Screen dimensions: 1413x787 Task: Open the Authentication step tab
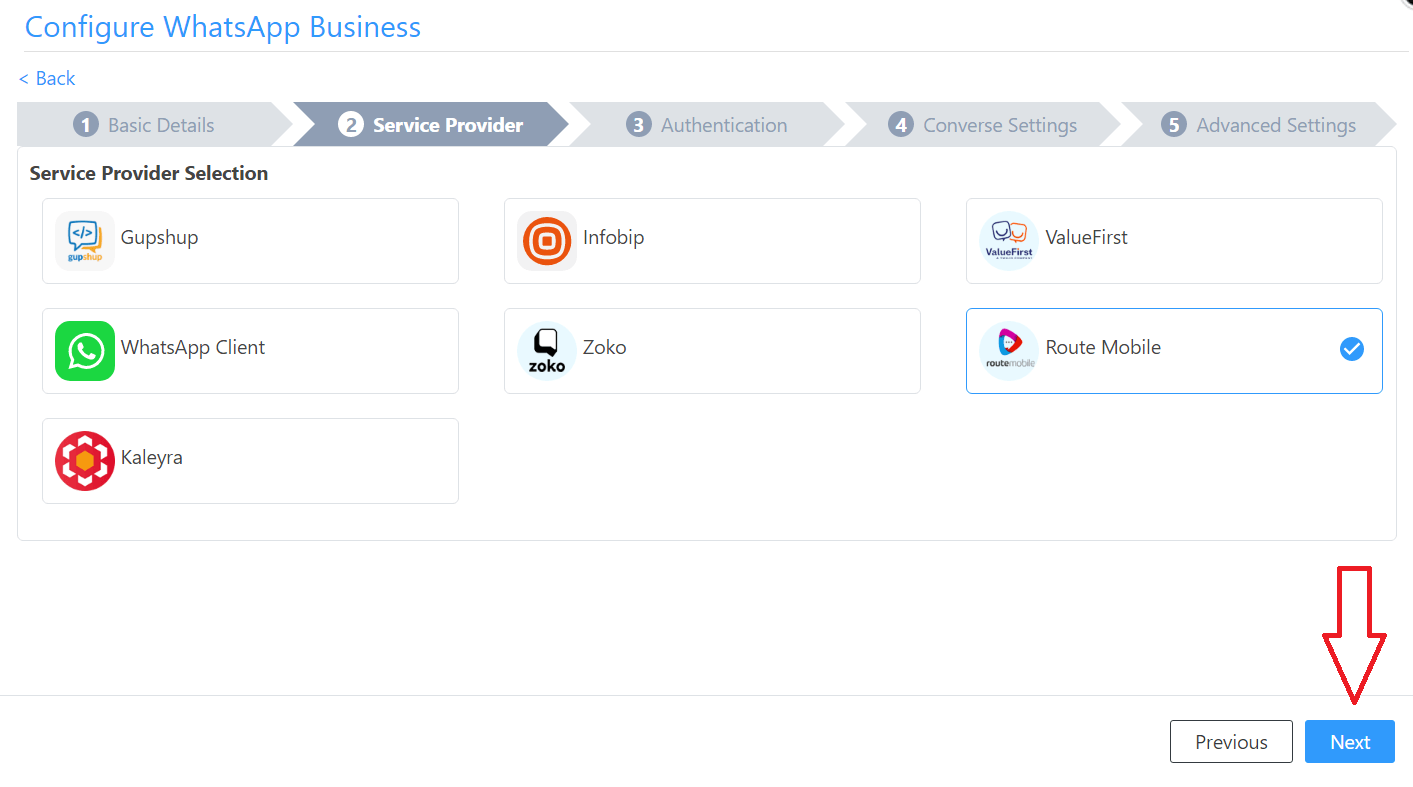707,125
